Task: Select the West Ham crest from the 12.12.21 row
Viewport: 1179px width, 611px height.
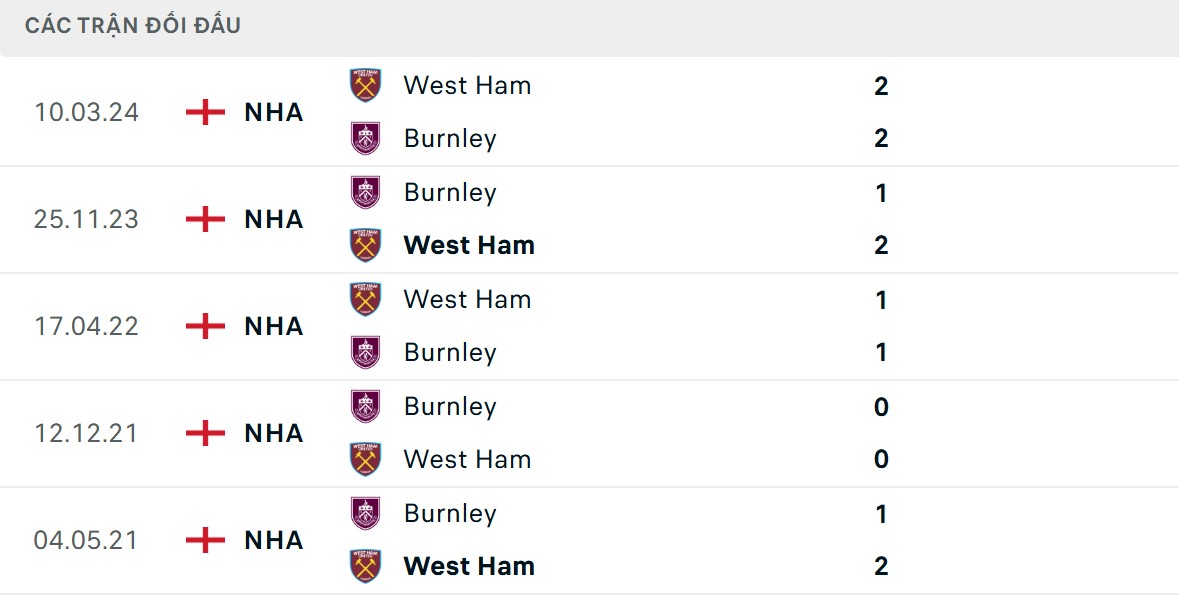Action: pyautogui.click(x=364, y=459)
